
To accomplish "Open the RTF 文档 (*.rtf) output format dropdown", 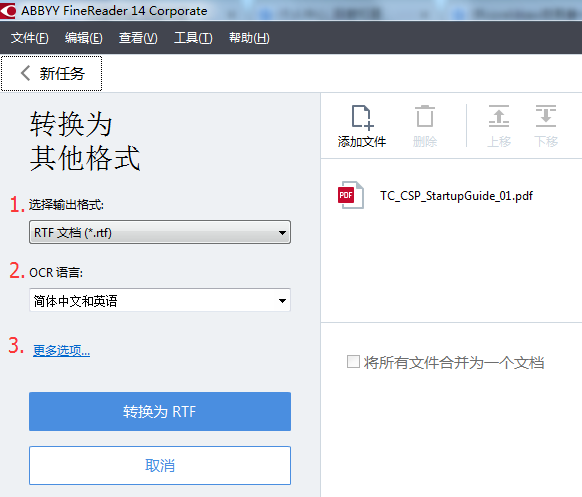I will pos(160,232).
